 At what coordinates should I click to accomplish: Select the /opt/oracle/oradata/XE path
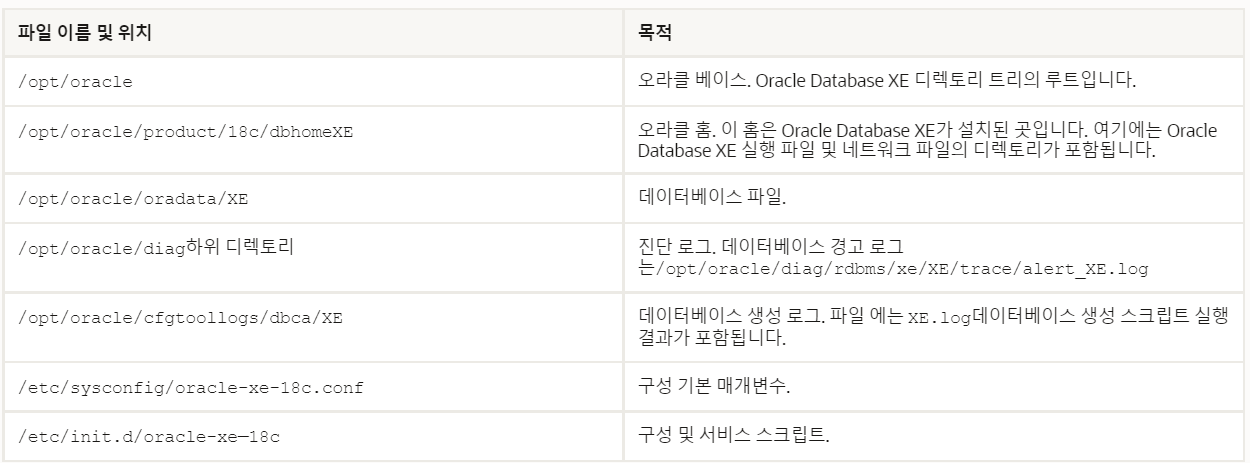(133, 197)
